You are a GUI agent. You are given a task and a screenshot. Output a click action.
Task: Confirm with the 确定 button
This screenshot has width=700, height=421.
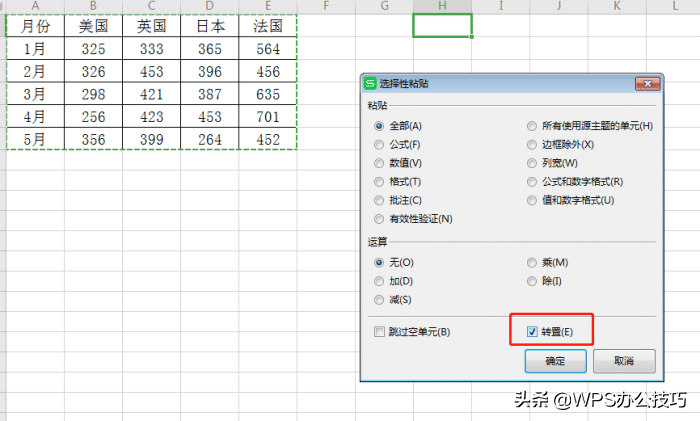555,361
